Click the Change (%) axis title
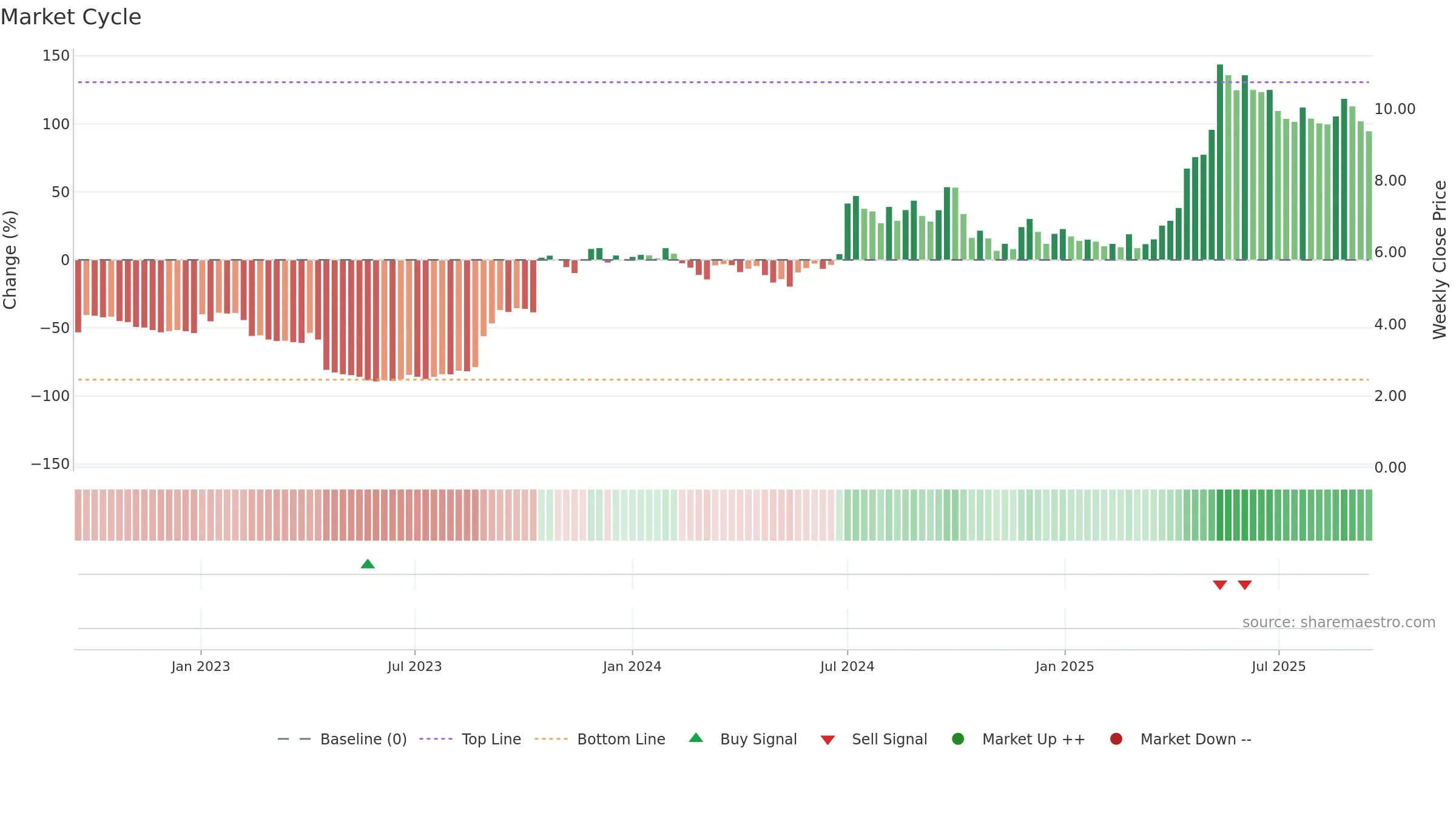 pyautogui.click(x=10, y=260)
